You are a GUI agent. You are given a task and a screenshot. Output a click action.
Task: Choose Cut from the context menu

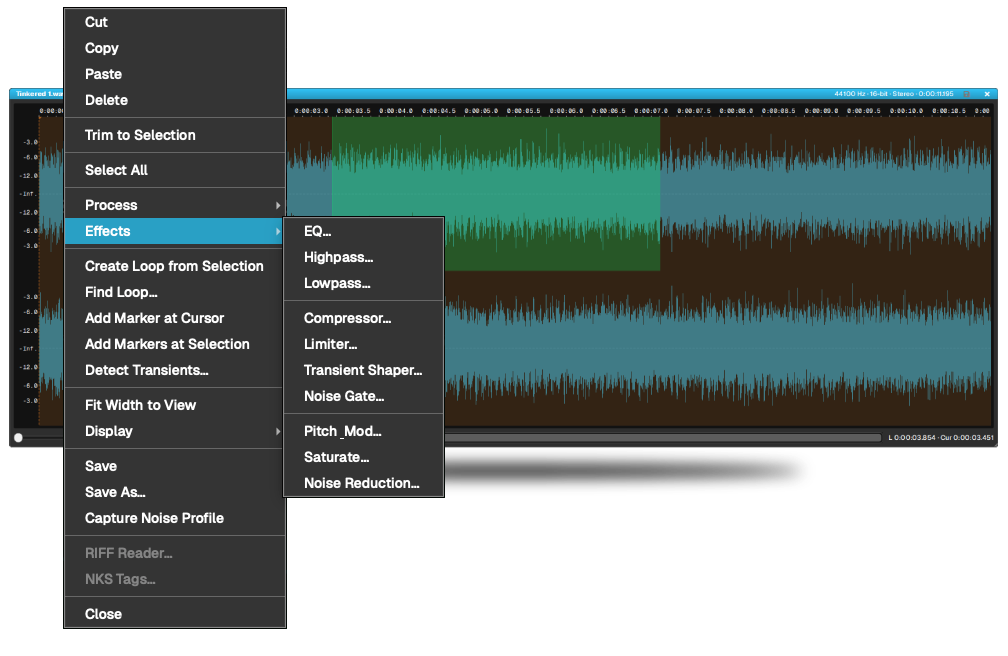point(175,22)
